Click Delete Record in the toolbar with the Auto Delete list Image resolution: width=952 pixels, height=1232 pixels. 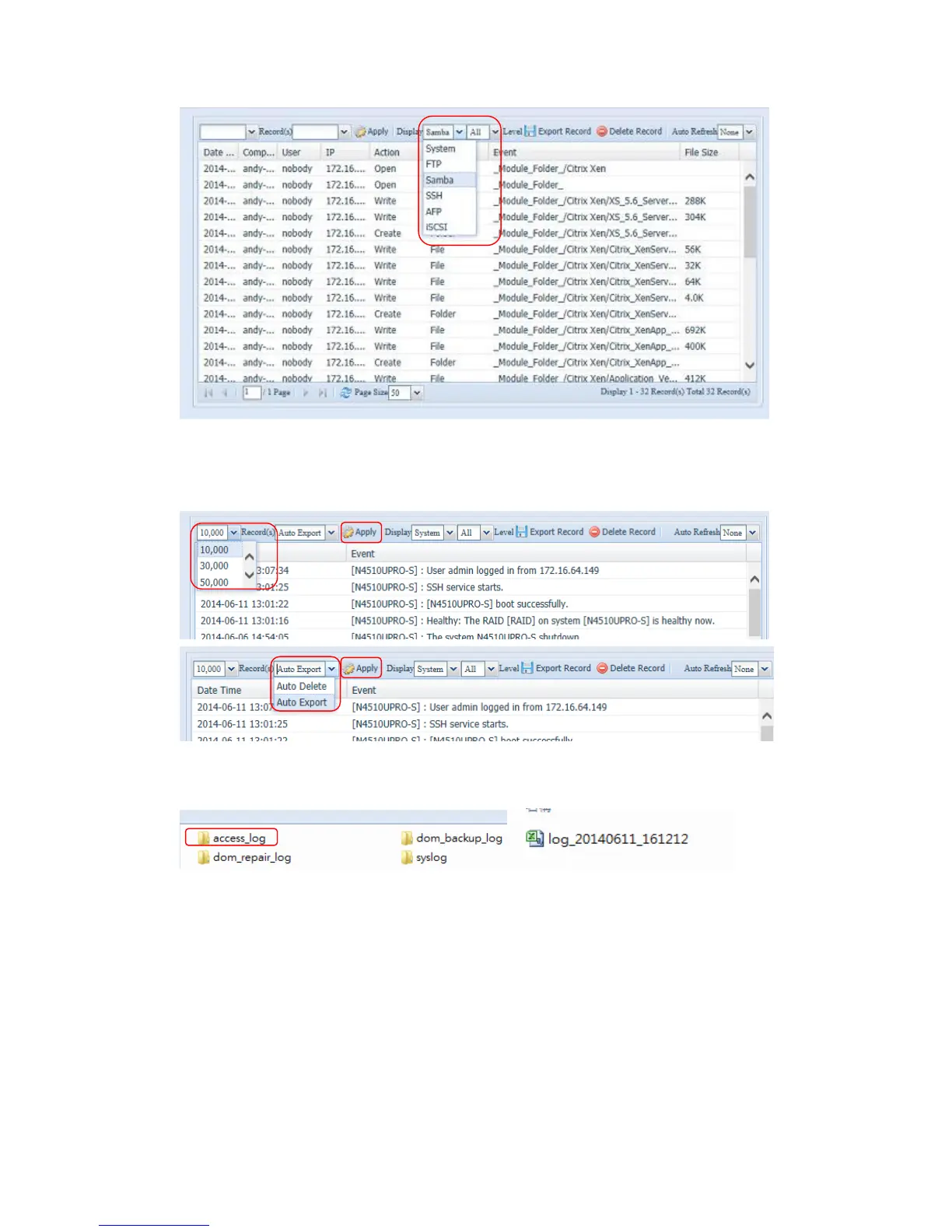(631, 668)
